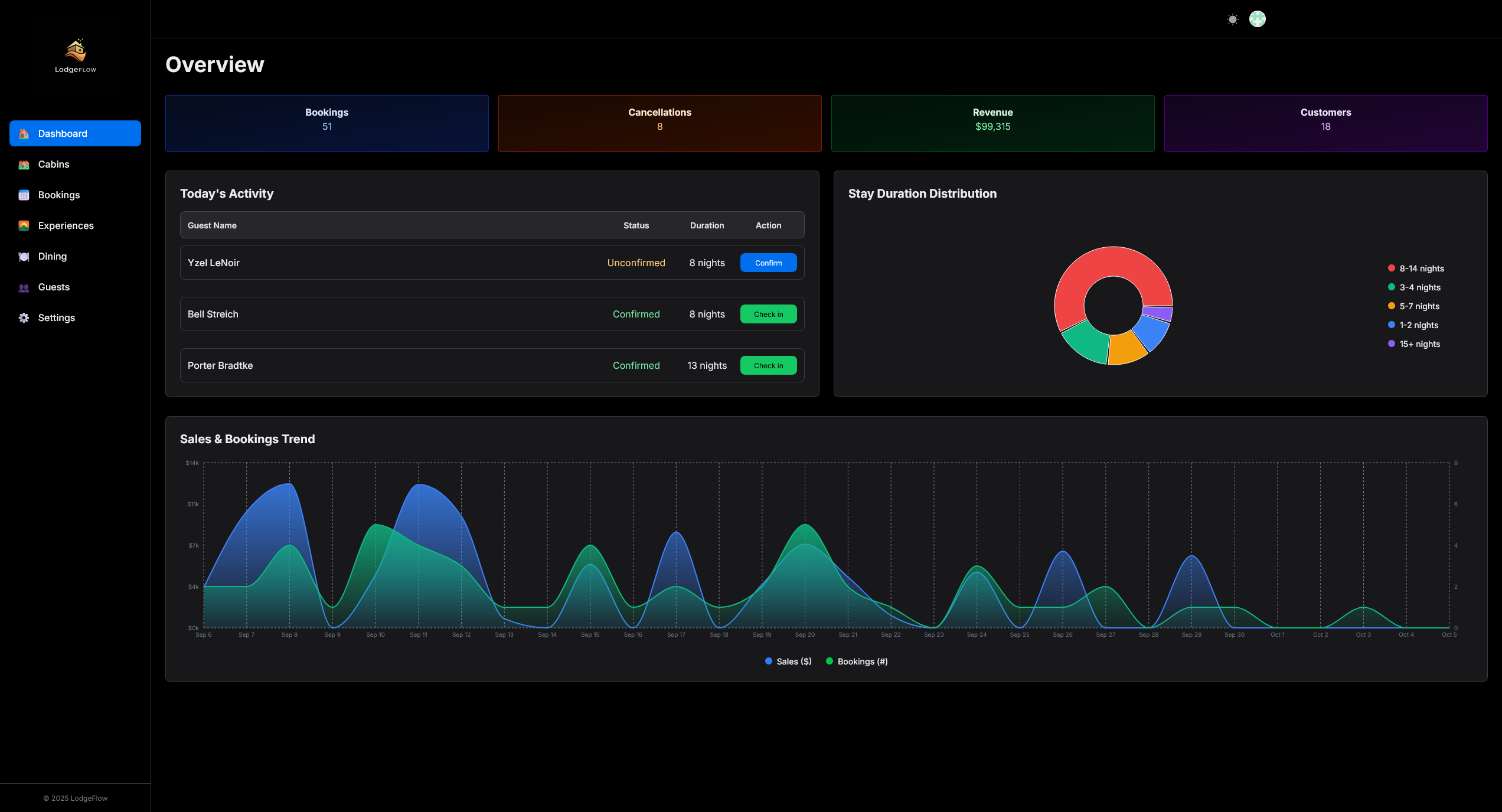Viewport: 1502px width, 812px height.
Task: Click the Dining plate icon
Action: click(24, 257)
